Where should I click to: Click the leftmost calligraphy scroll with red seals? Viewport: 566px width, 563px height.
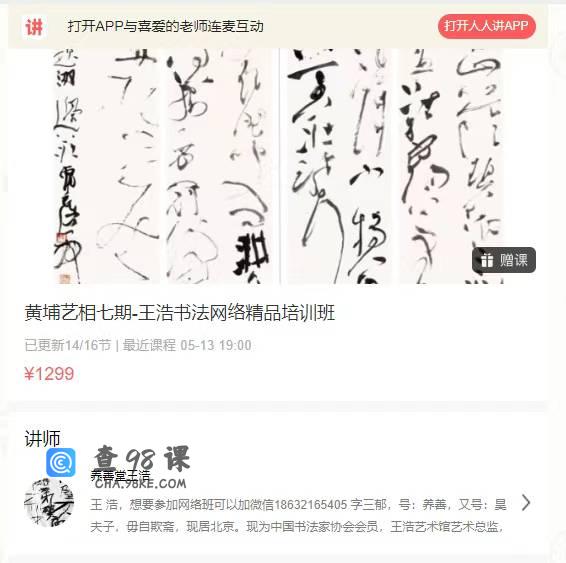(x=67, y=166)
